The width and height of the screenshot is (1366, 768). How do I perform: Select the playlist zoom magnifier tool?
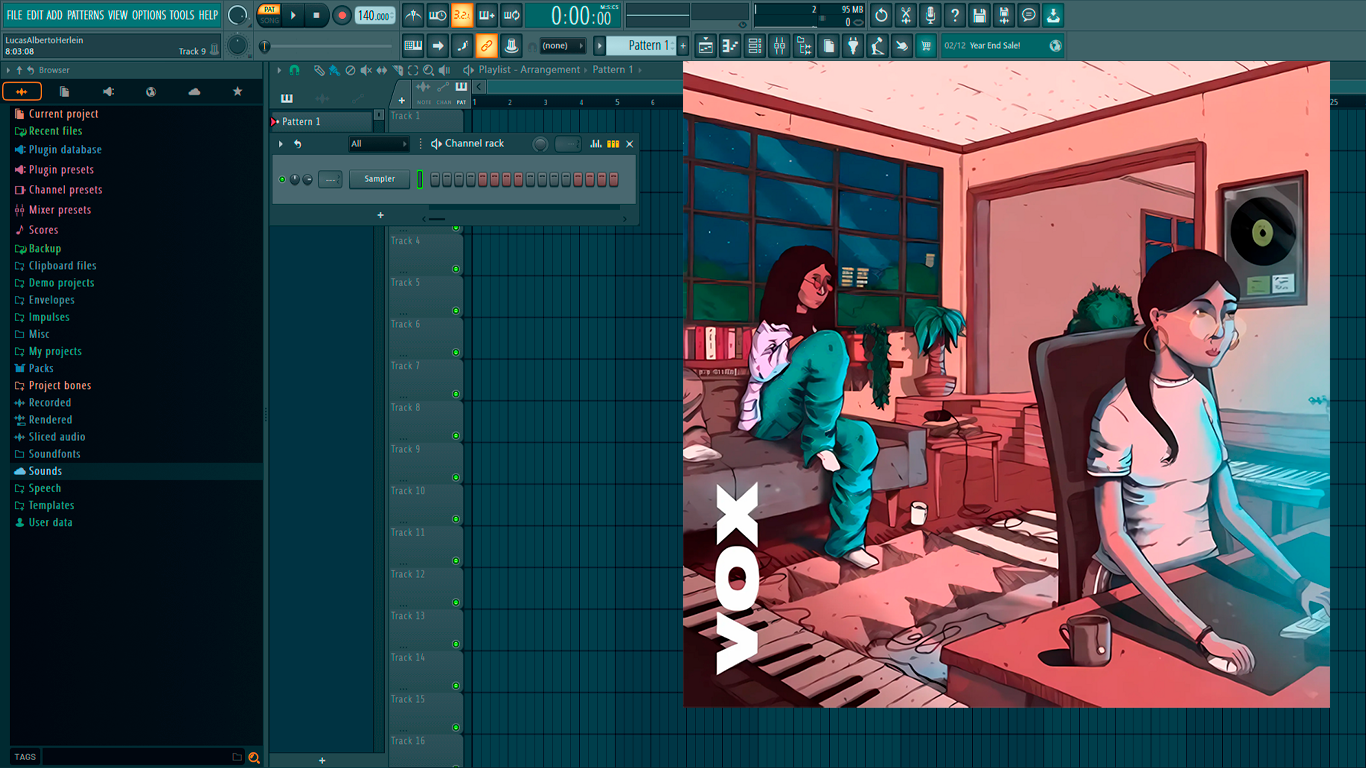click(x=428, y=70)
